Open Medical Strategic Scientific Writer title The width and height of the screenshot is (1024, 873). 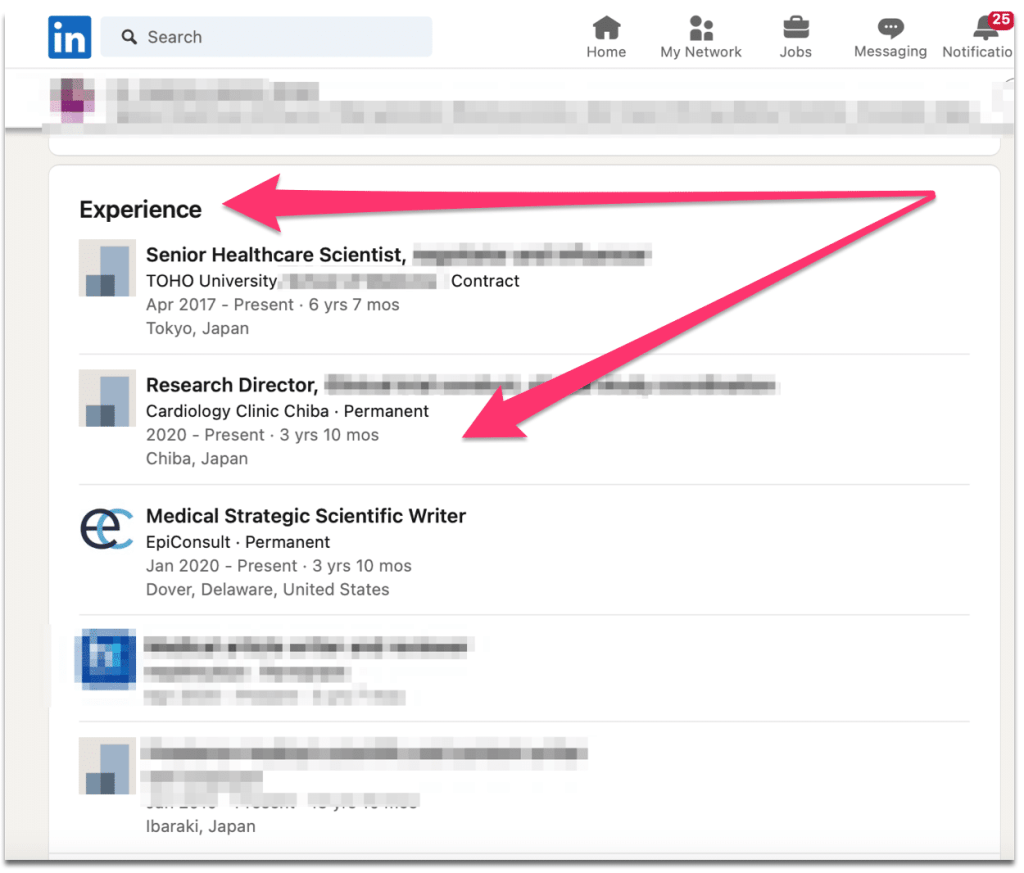(x=306, y=516)
